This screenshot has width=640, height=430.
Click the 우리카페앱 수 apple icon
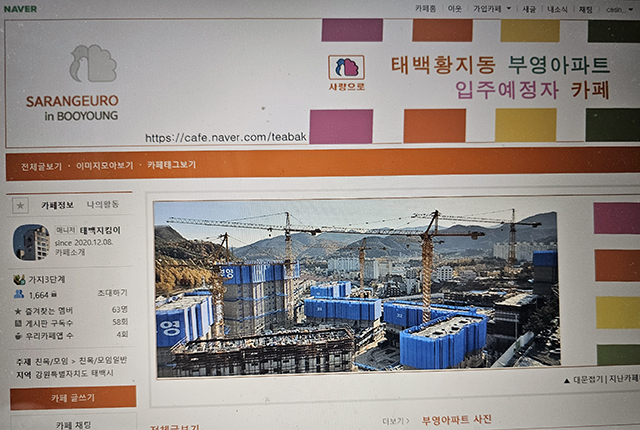pos(18,336)
